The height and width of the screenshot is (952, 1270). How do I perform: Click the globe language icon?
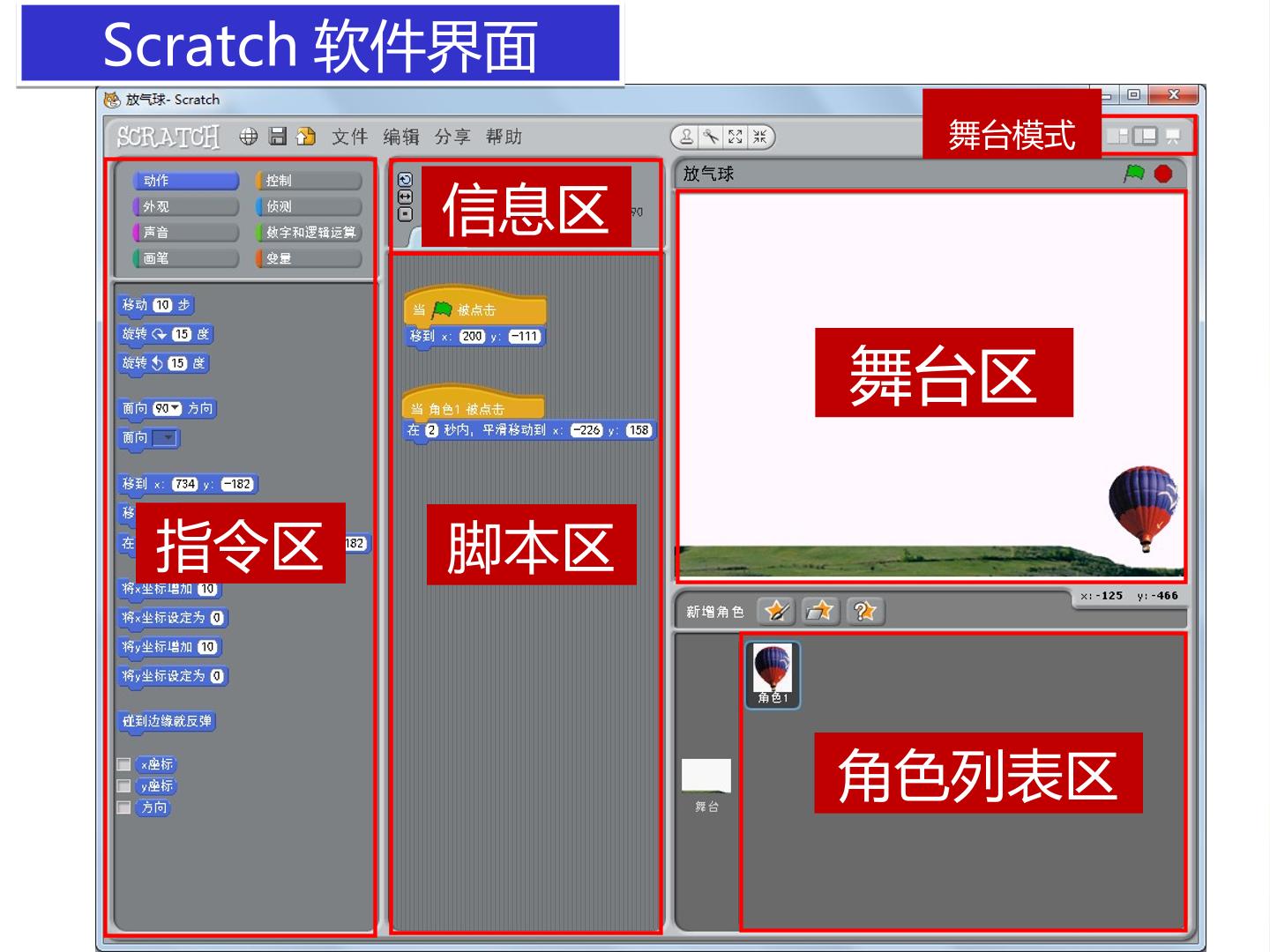[249, 137]
